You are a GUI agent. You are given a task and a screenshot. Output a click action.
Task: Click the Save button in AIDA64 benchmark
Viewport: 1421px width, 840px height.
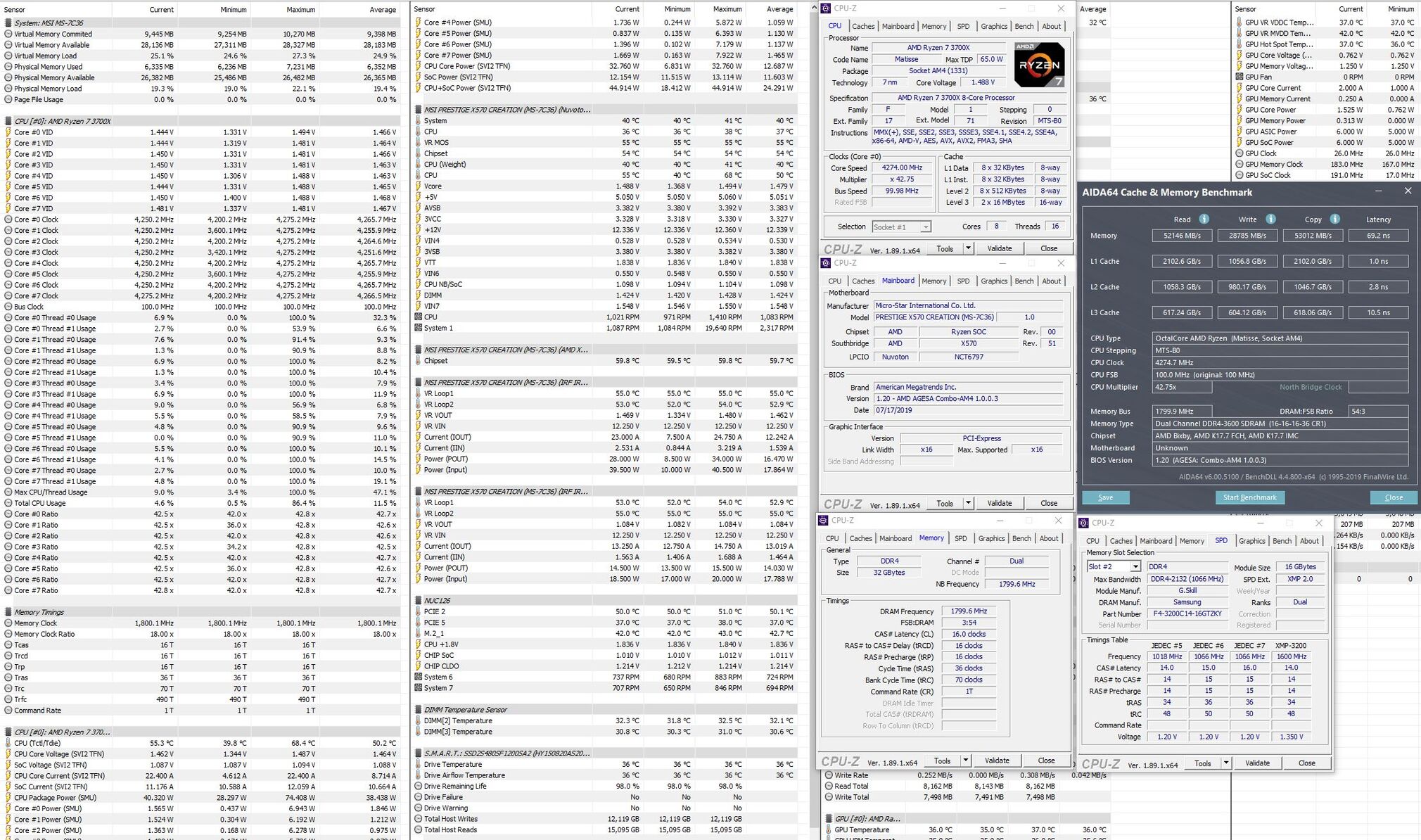(1105, 497)
